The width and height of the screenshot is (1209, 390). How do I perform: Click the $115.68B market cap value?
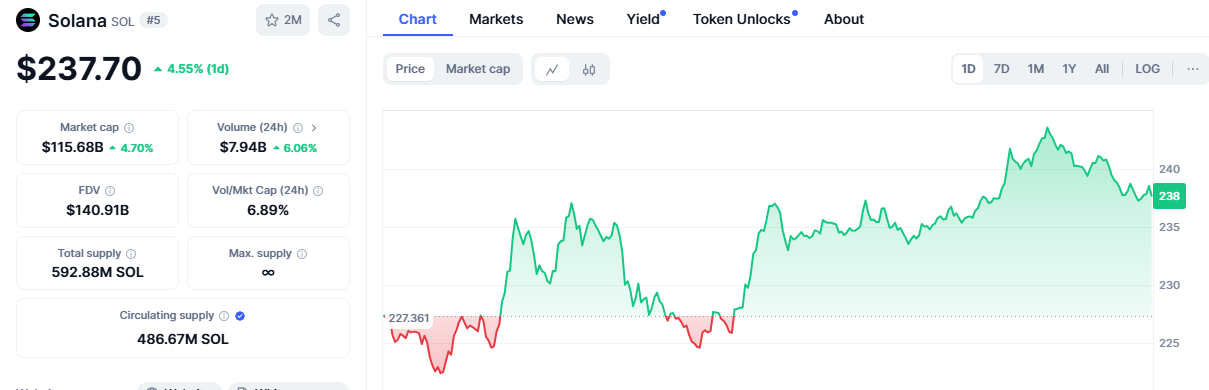[73, 147]
